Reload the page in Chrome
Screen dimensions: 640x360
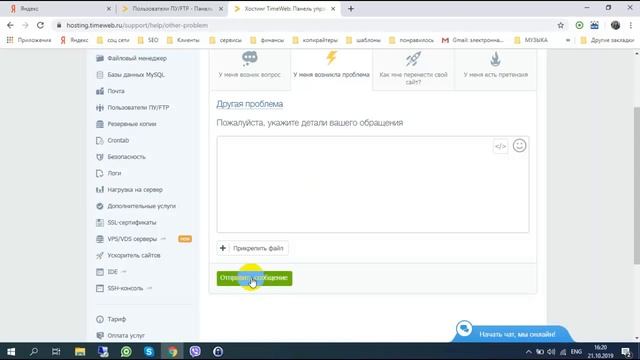coord(40,25)
